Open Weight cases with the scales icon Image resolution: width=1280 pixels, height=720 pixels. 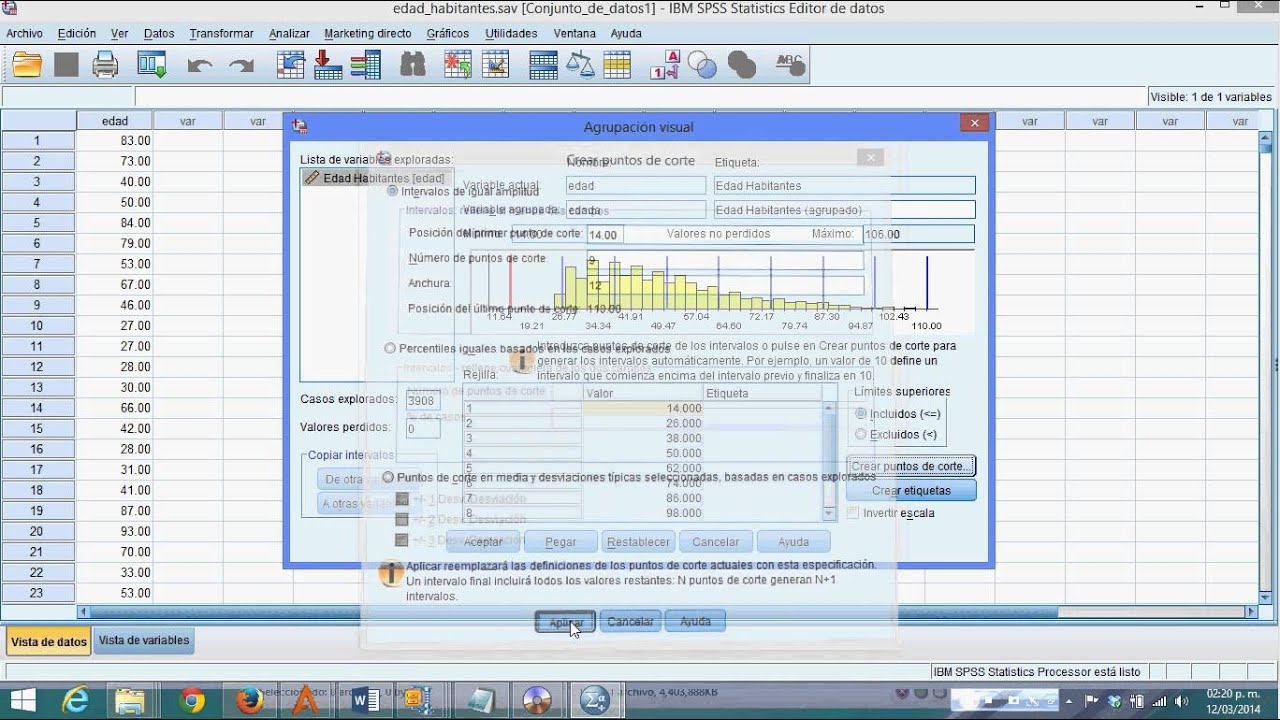[580, 65]
